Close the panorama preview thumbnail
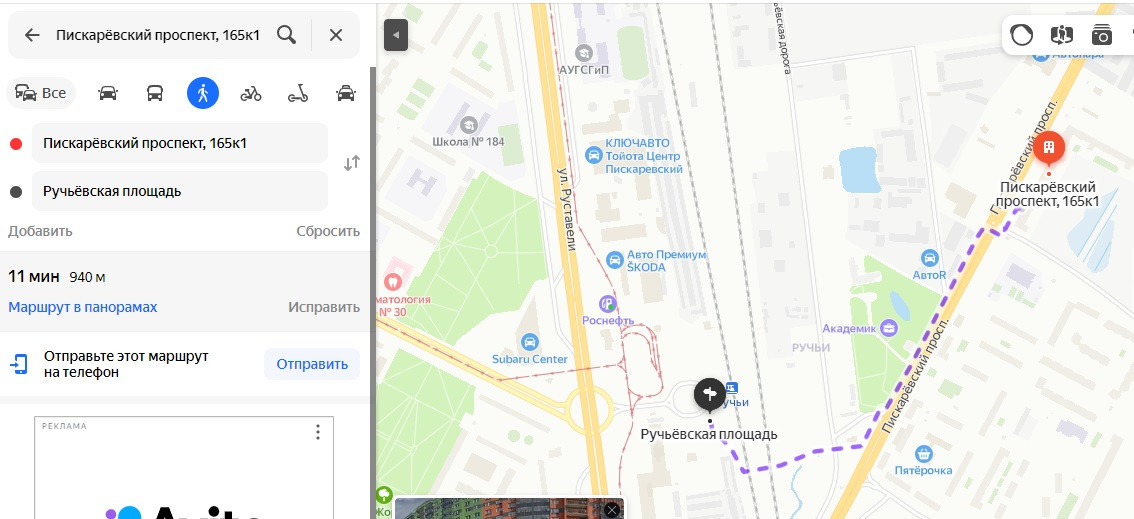 [613, 510]
